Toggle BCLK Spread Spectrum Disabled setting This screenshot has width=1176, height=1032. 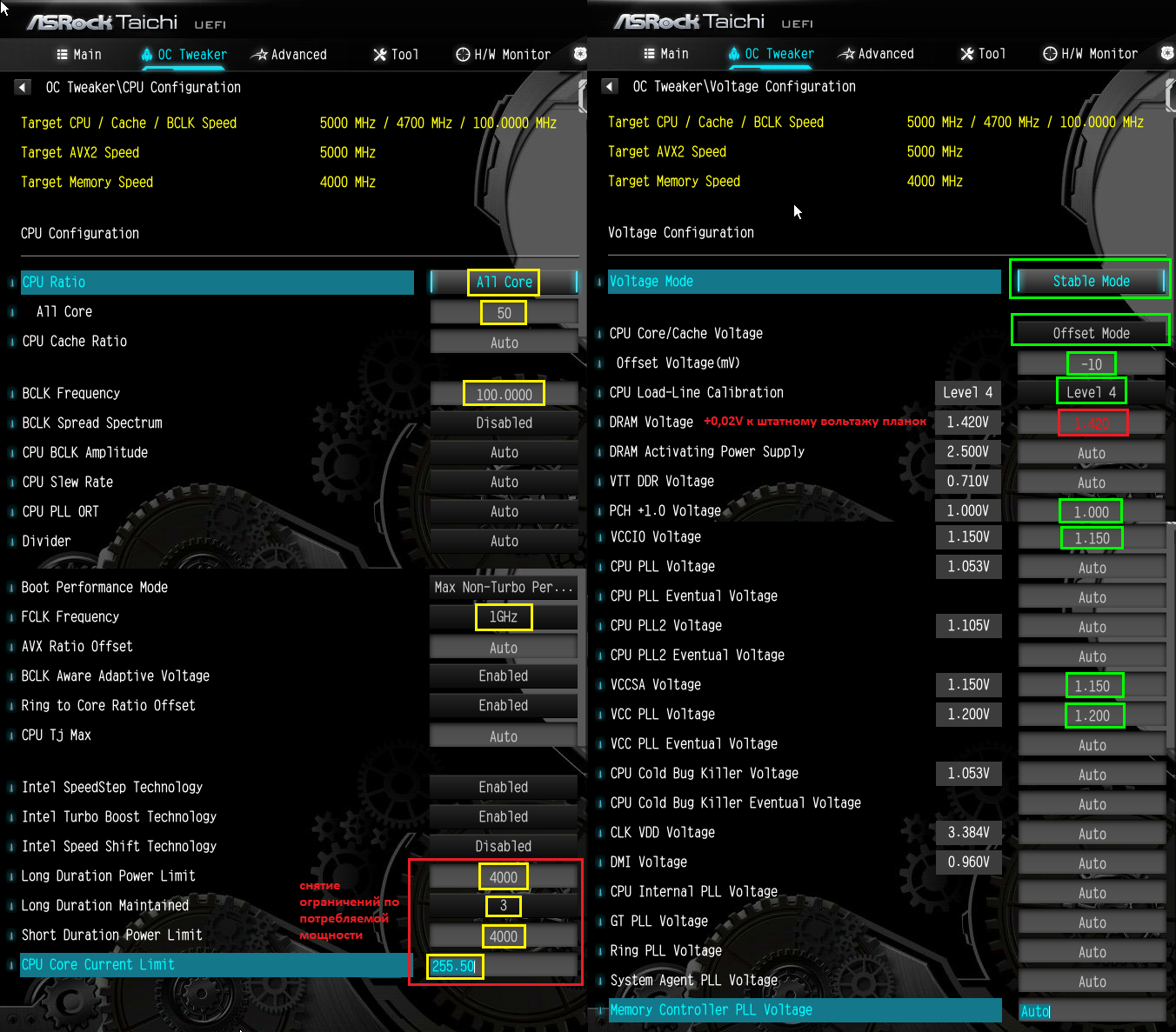[504, 423]
